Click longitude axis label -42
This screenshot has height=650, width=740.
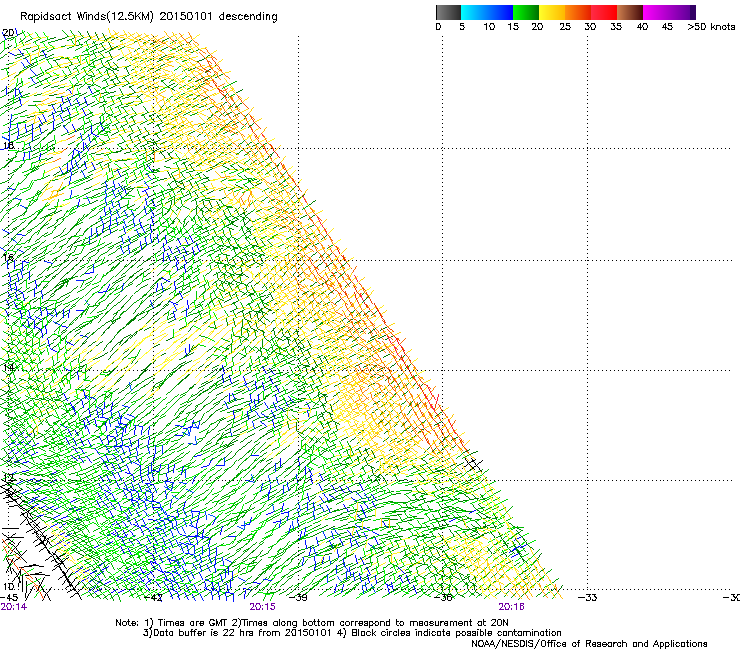(x=153, y=598)
